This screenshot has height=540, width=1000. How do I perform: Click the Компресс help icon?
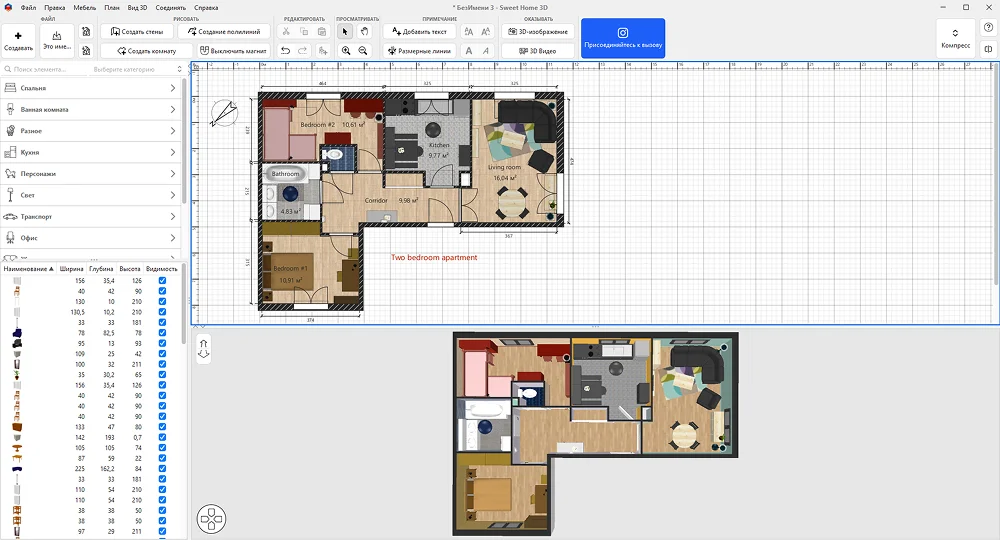[x=954, y=38]
